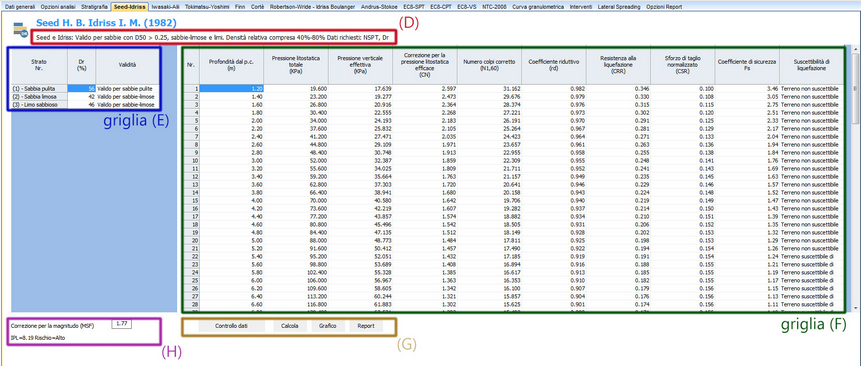Click the safety factor 3.46 cell
Image resolution: width=861 pixels, height=366 pixels.
[747, 88]
